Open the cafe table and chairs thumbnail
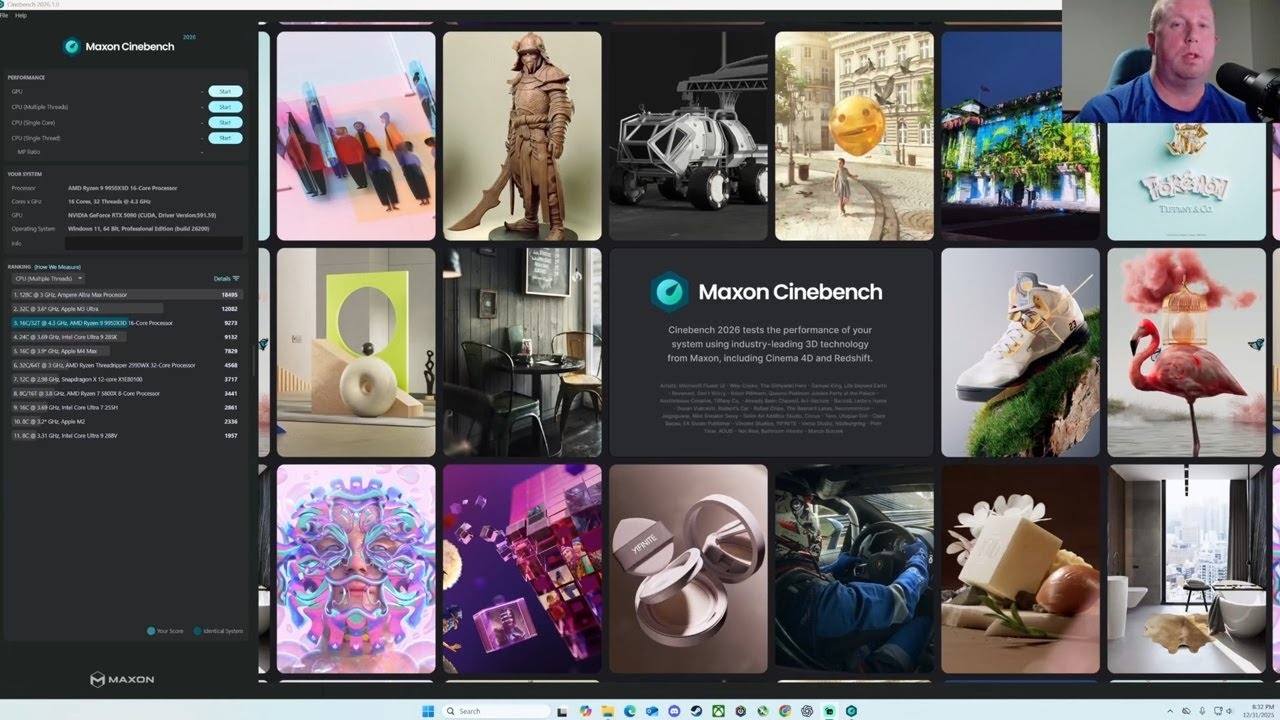This screenshot has height=720, width=1280. pyautogui.click(x=522, y=352)
